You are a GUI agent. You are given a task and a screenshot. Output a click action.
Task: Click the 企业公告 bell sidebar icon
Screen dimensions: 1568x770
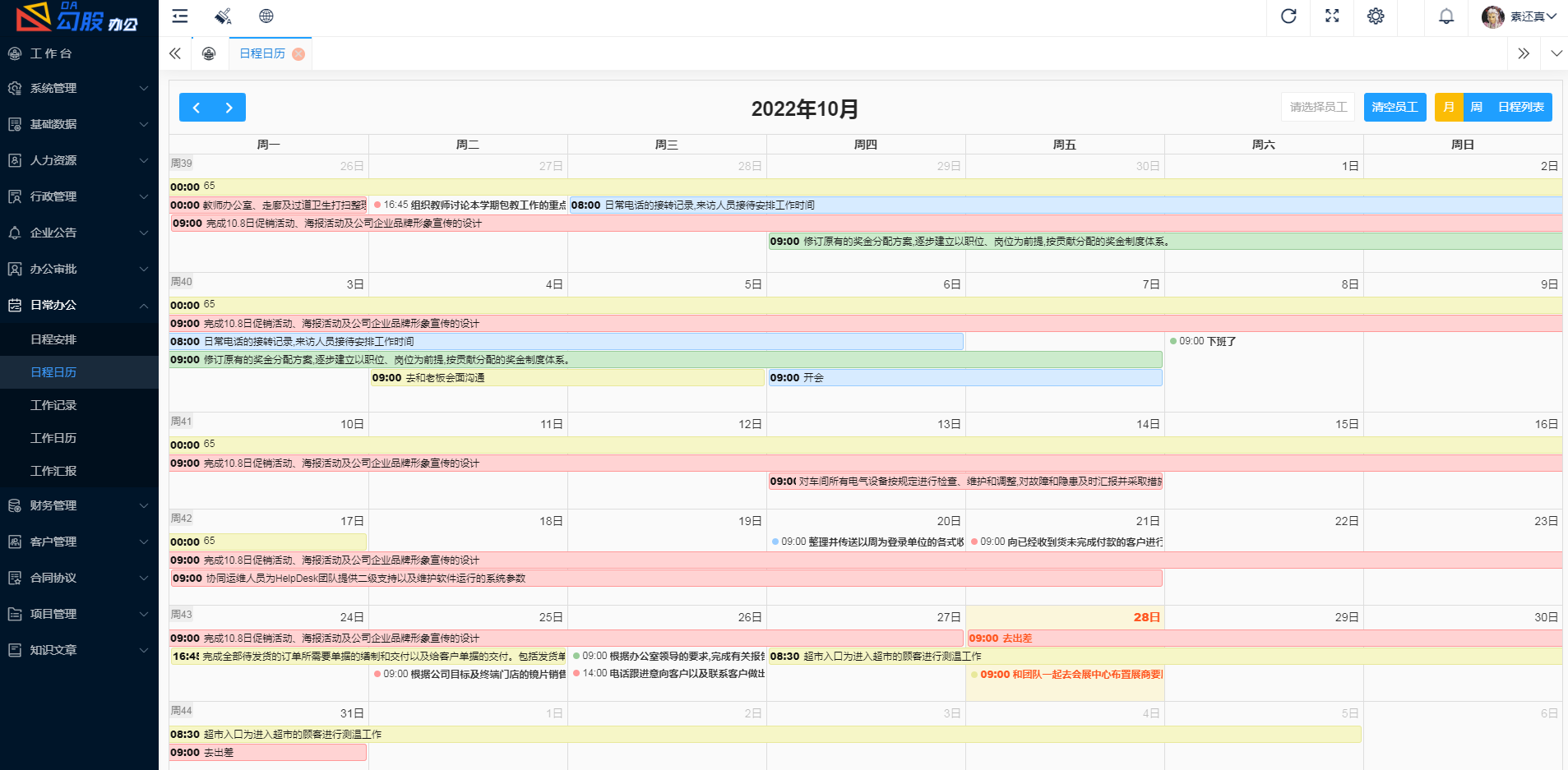pyautogui.click(x=15, y=233)
